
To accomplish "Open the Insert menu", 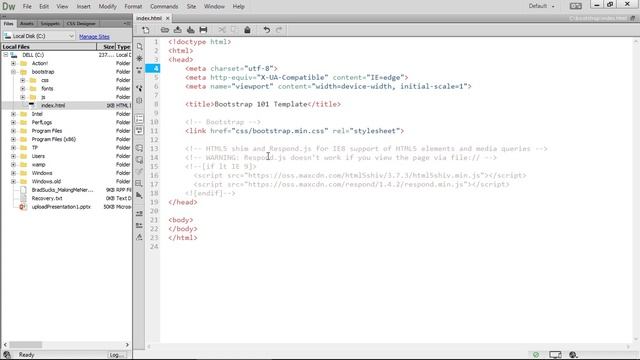I will [84, 7].
